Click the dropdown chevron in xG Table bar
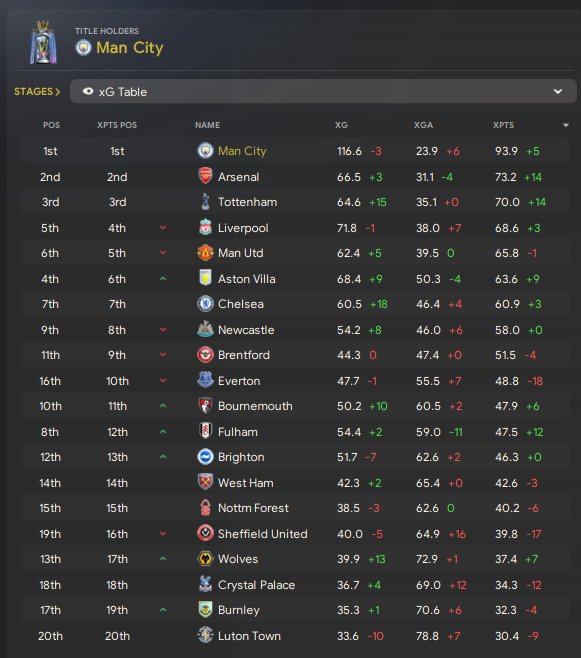This screenshot has width=581, height=658. [558, 91]
